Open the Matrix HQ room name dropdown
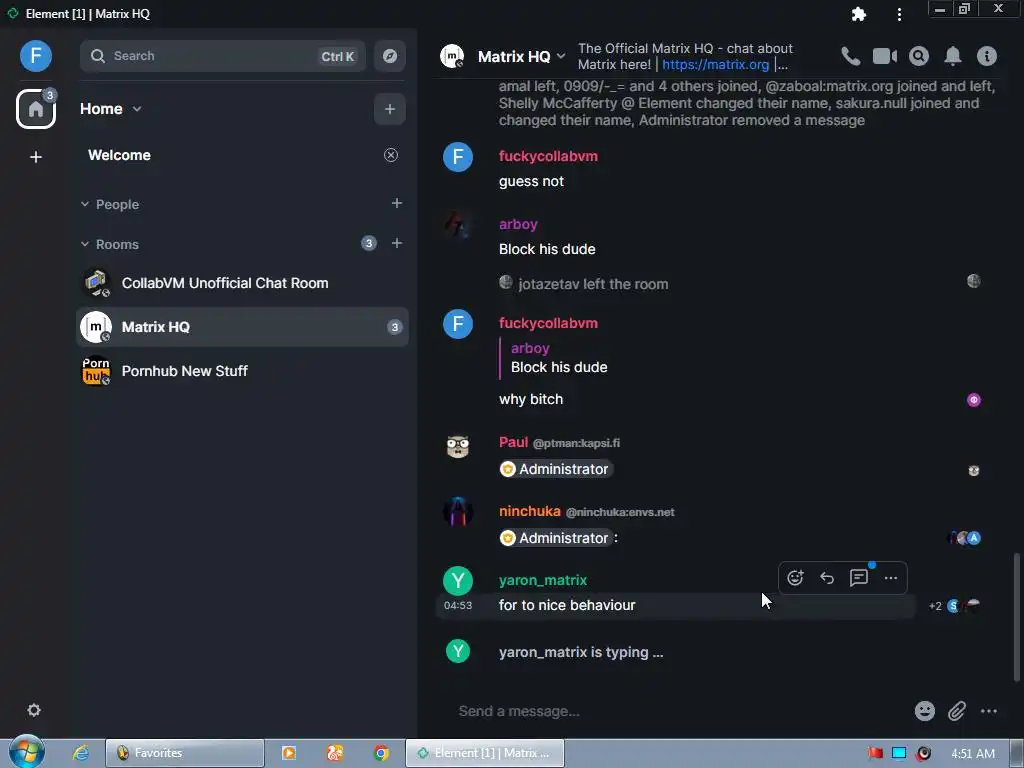 tap(561, 56)
